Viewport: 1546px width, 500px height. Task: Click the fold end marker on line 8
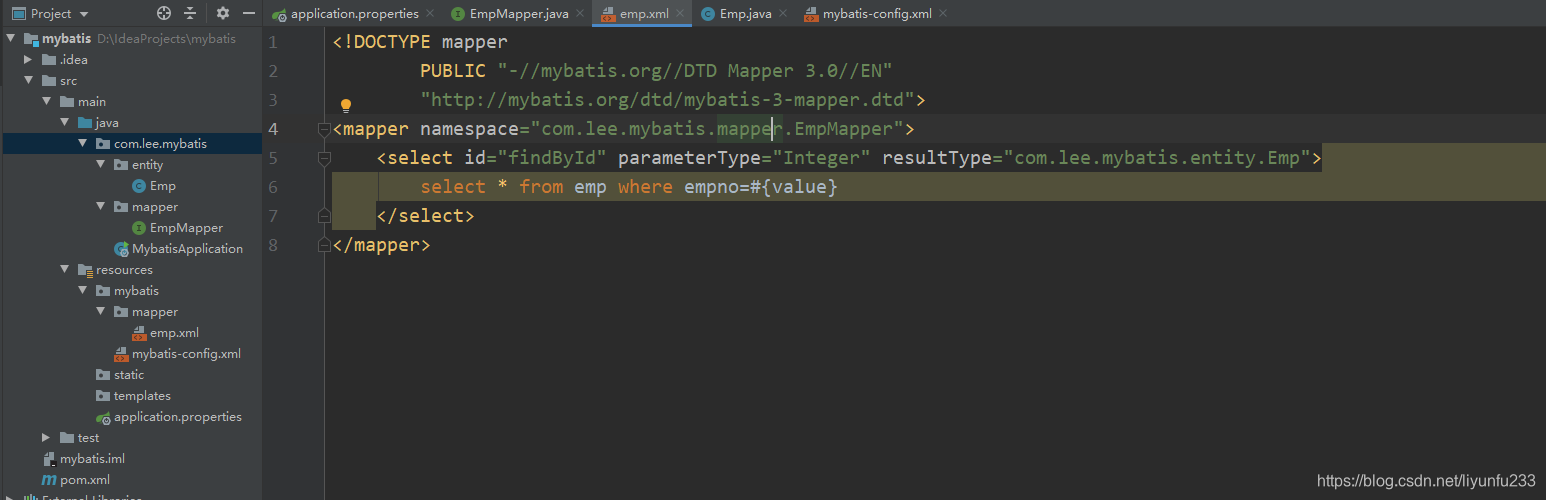tap(323, 245)
